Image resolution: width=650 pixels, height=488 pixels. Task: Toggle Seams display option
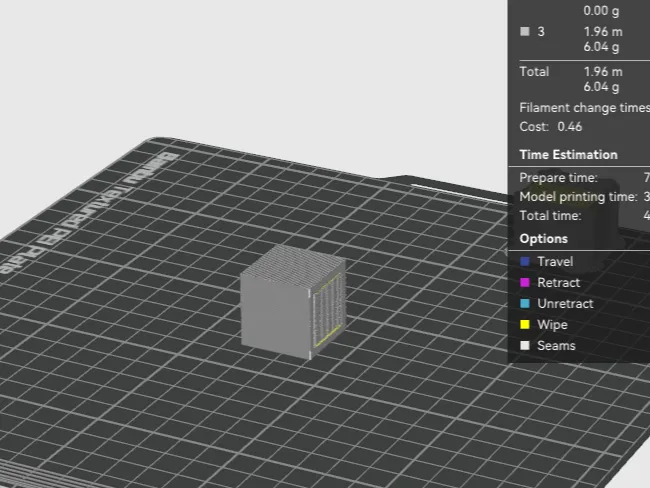pyautogui.click(x=556, y=346)
